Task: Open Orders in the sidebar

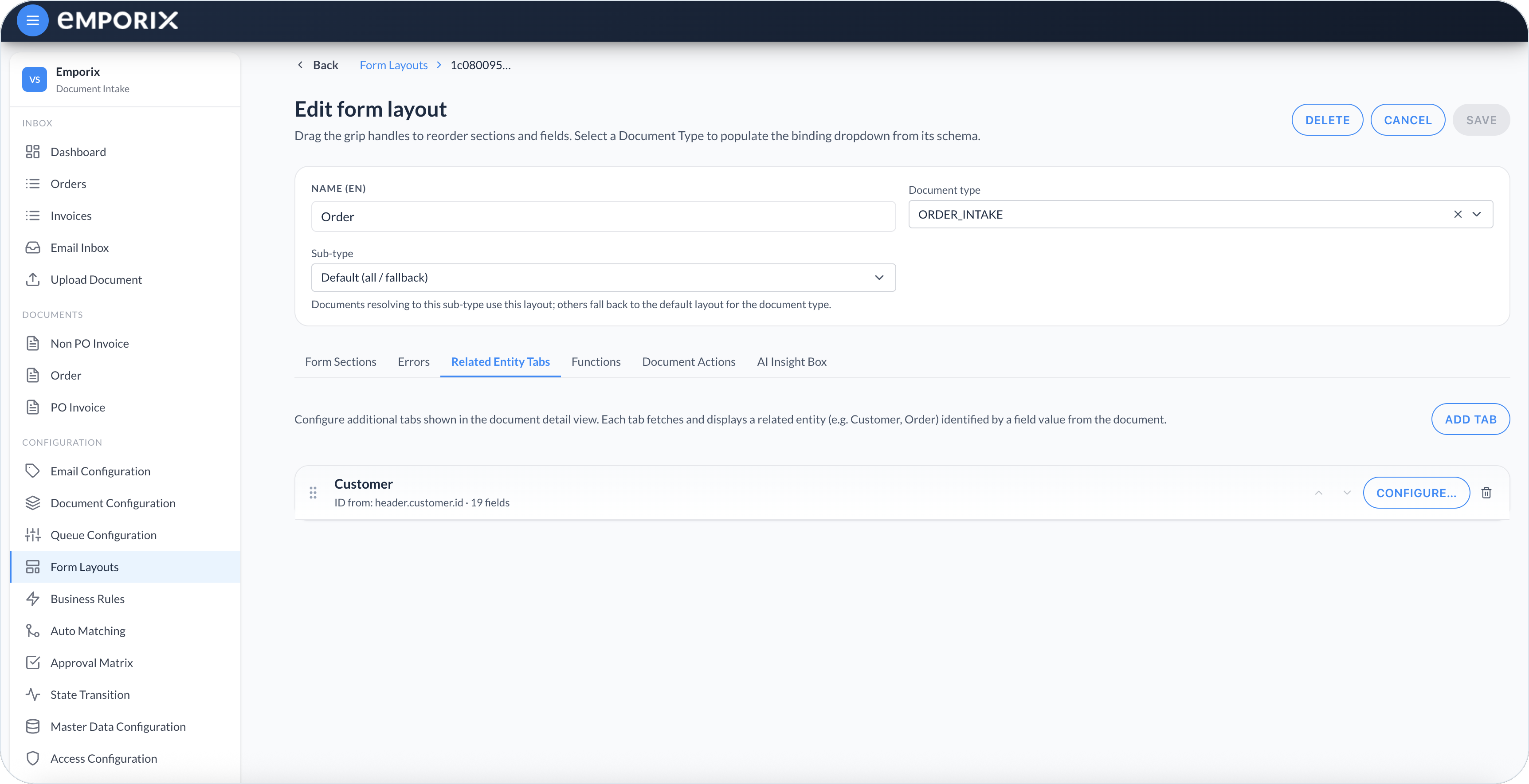Action: [125, 184]
